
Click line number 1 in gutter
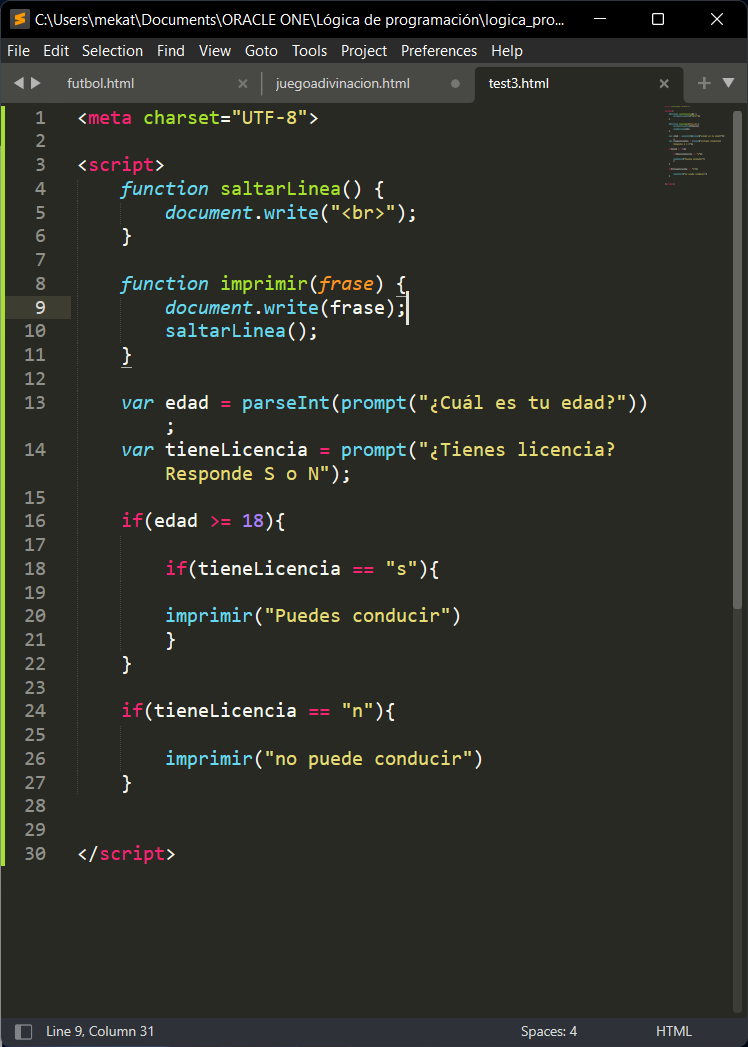click(x=40, y=118)
